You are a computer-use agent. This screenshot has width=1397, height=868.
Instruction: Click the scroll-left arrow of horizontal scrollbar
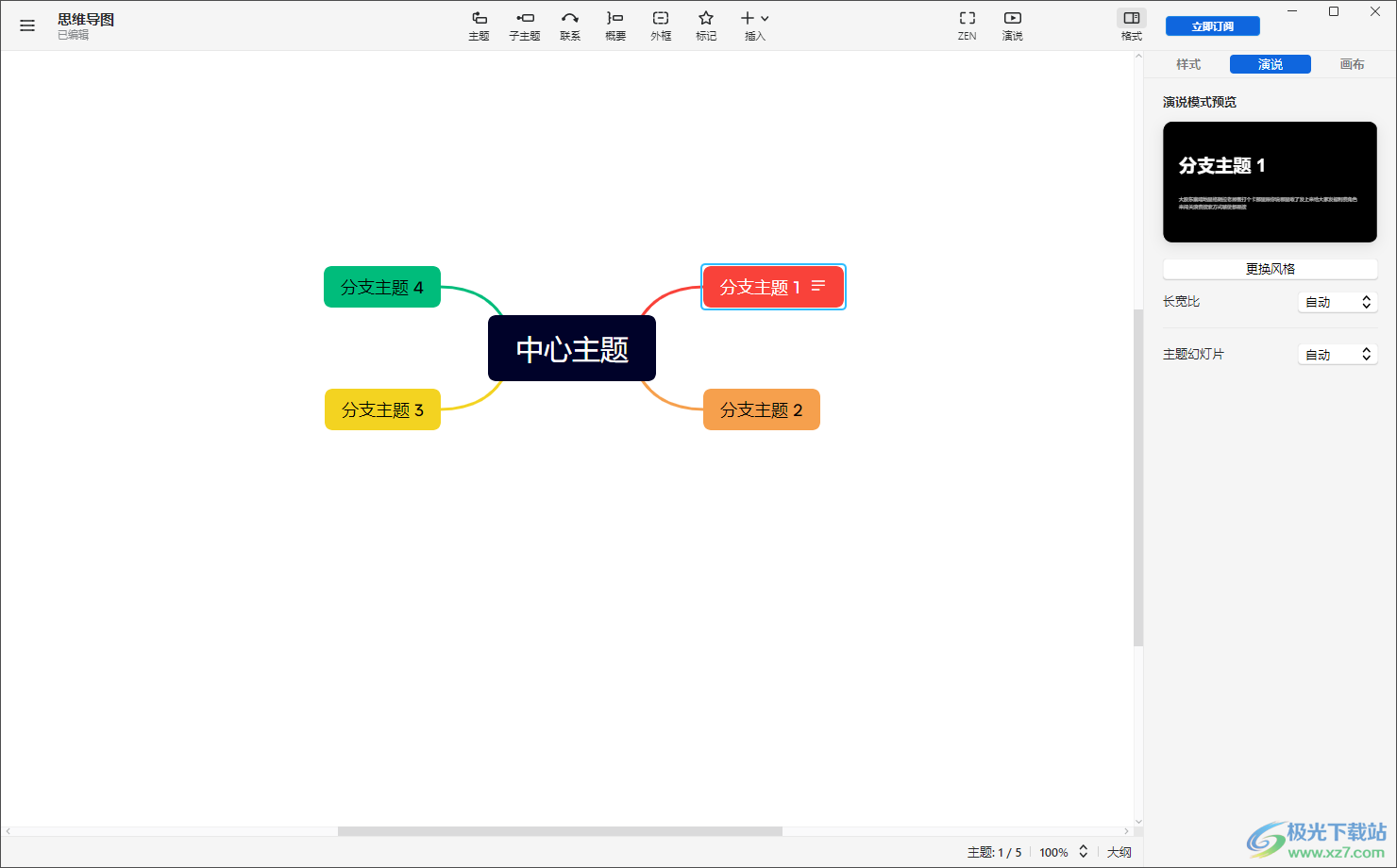click(x=8, y=831)
